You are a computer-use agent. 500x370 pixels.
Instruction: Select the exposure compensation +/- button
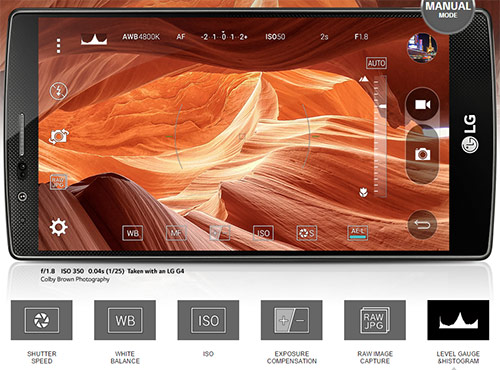pyautogui.click(x=220, y=233)
